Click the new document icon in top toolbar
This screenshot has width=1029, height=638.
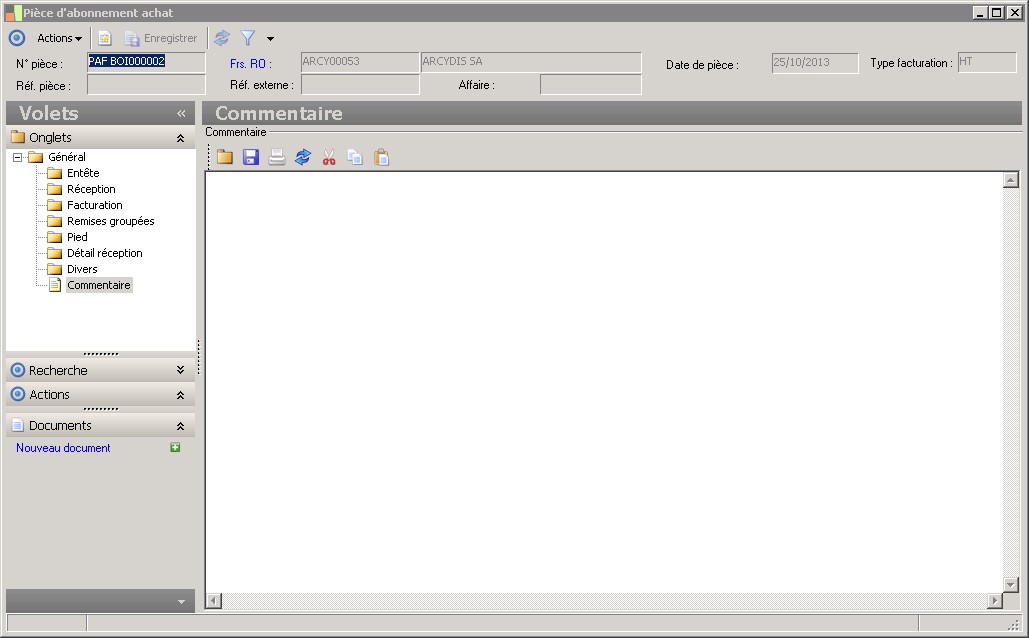coord(104,38)
